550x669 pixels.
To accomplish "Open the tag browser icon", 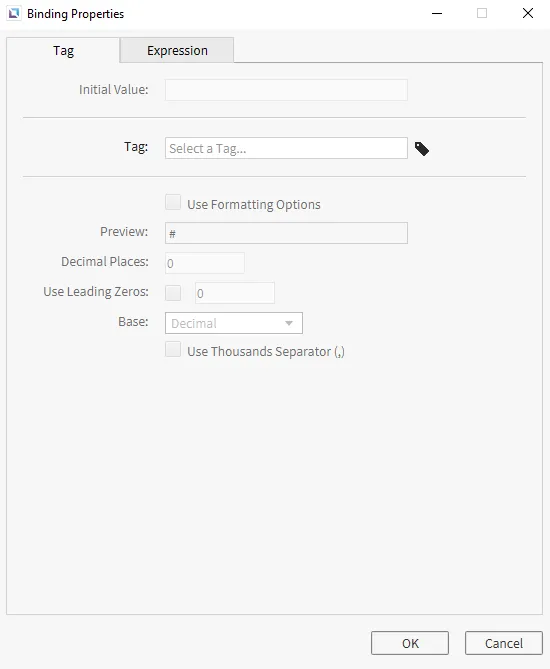I will pyautogui.click(x=422, y=149).
